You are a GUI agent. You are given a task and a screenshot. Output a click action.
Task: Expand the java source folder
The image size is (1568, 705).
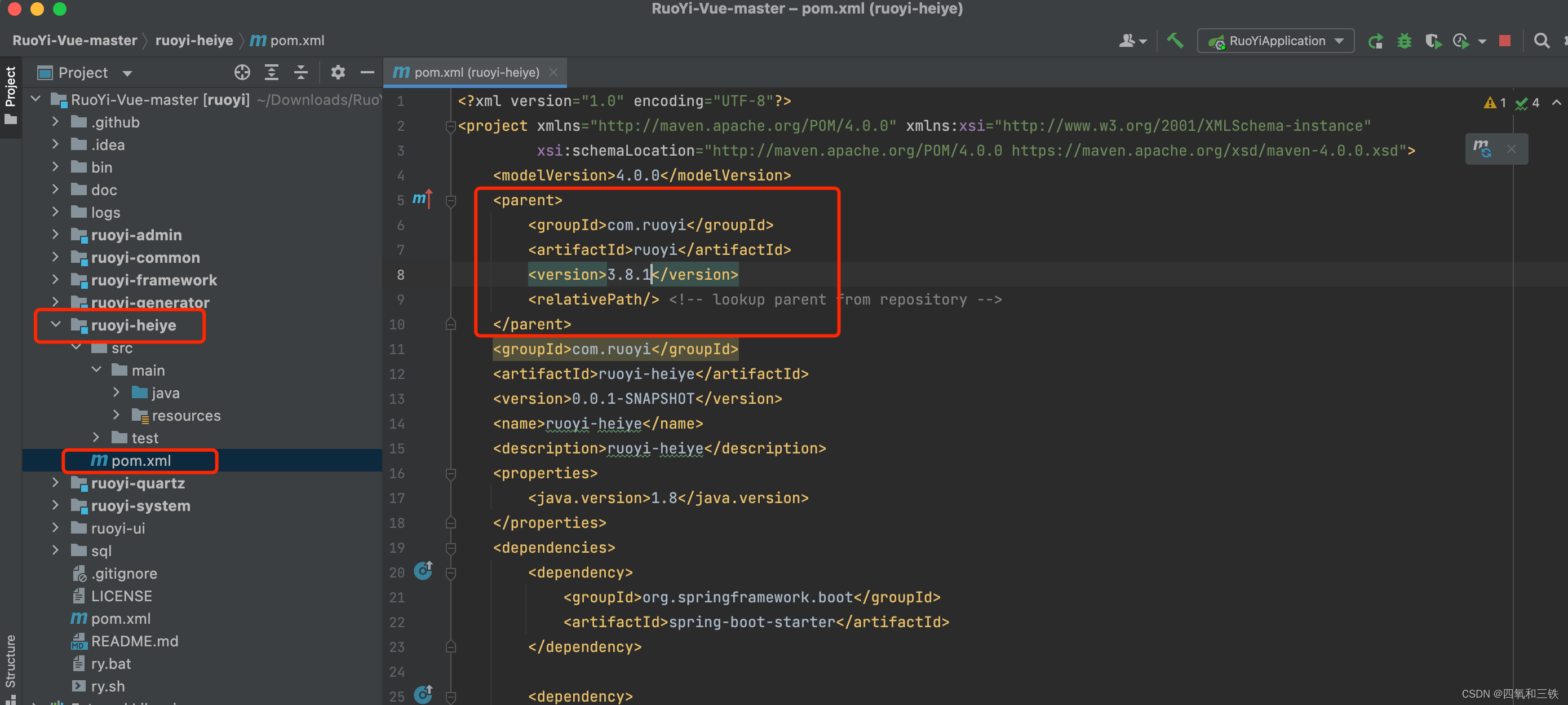coord(116,393)
